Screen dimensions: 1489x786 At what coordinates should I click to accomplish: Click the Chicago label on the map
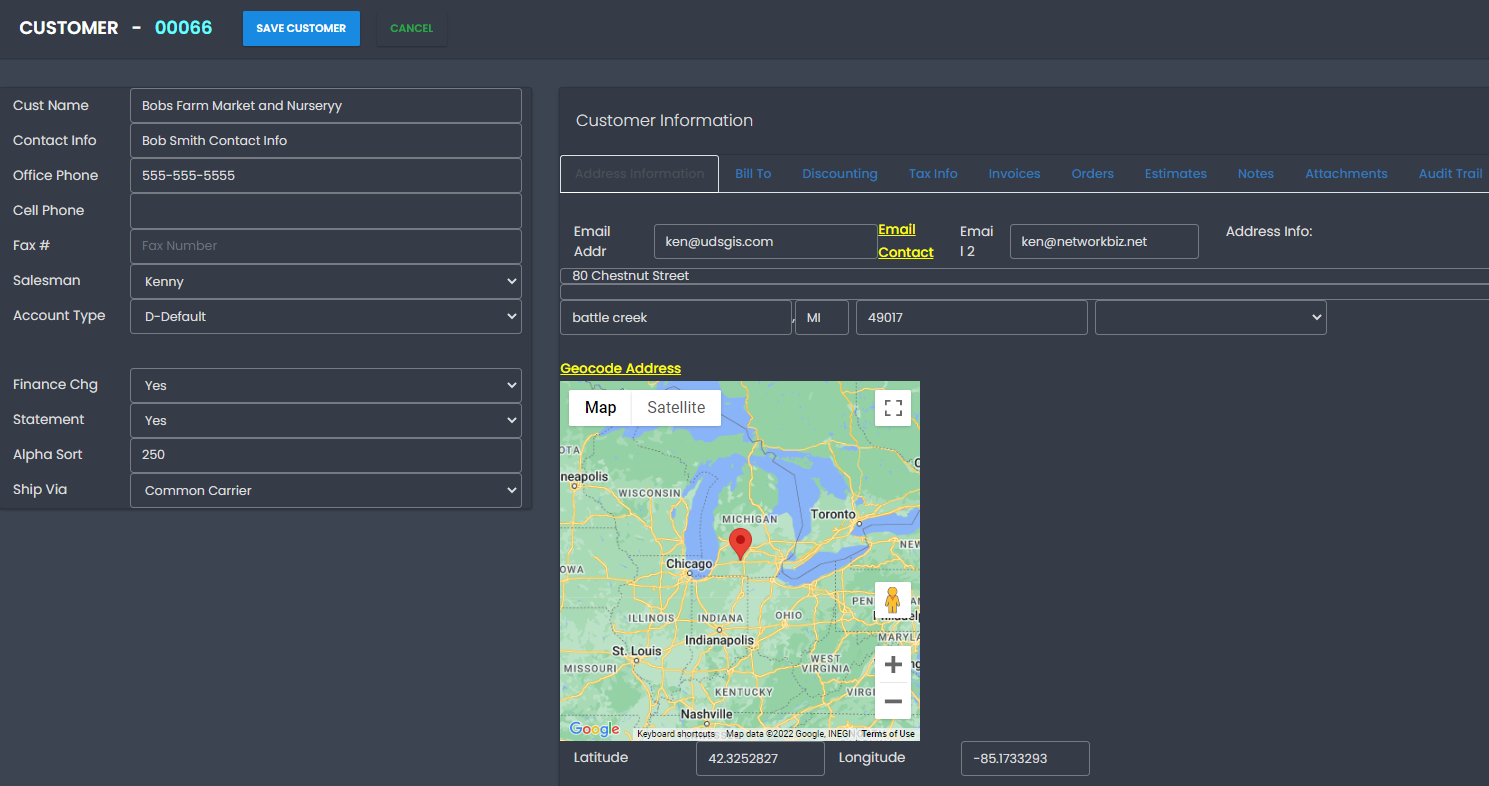688,564
